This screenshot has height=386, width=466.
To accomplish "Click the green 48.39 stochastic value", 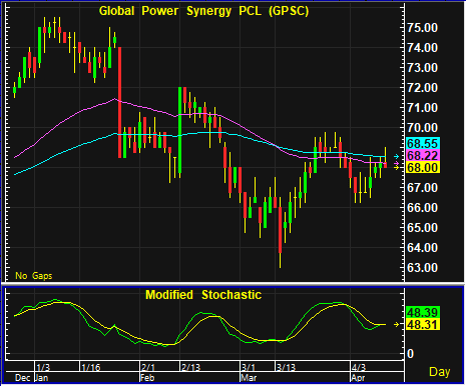I will 422,313.
